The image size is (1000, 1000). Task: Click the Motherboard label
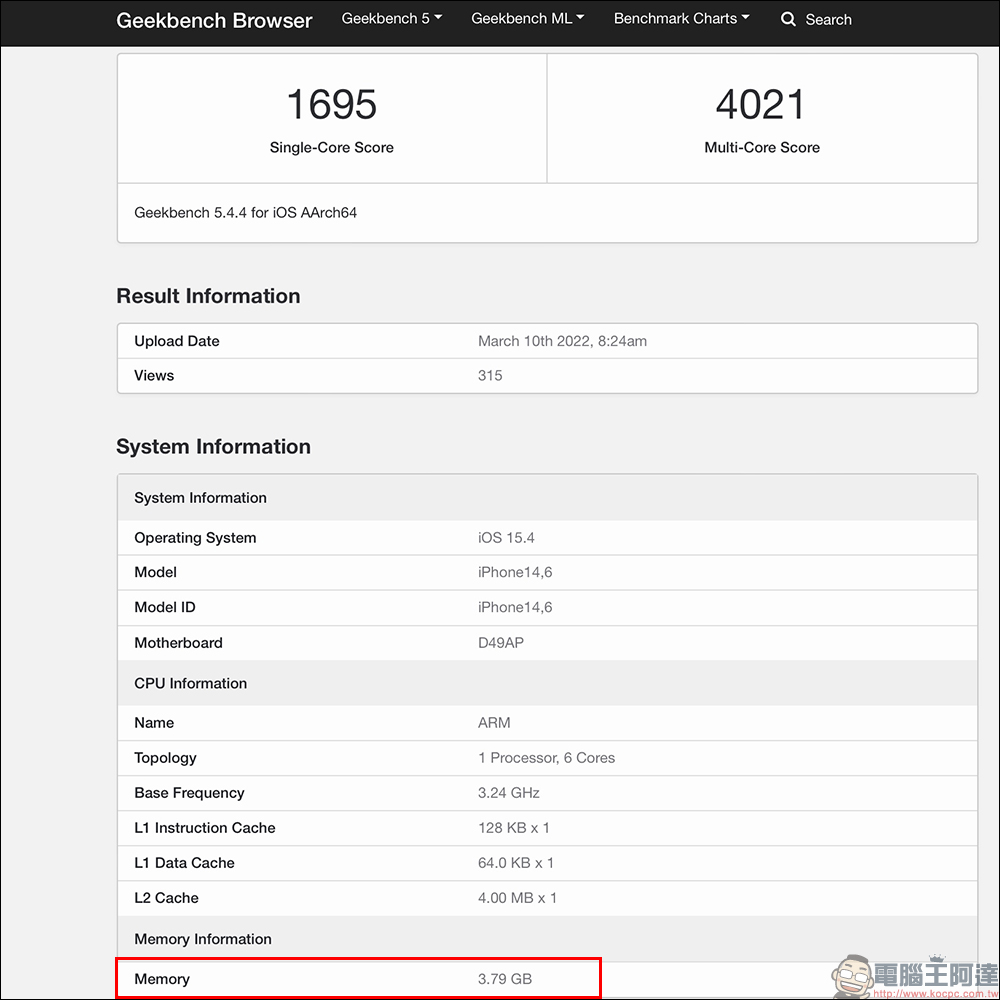[178, 643]
